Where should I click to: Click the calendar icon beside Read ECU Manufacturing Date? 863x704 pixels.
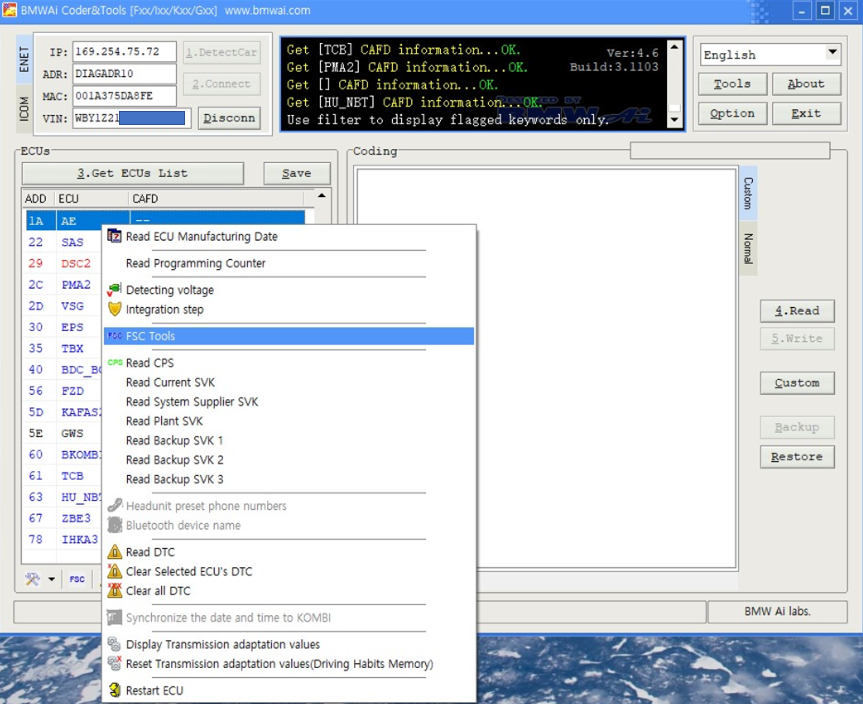(114, 236)
